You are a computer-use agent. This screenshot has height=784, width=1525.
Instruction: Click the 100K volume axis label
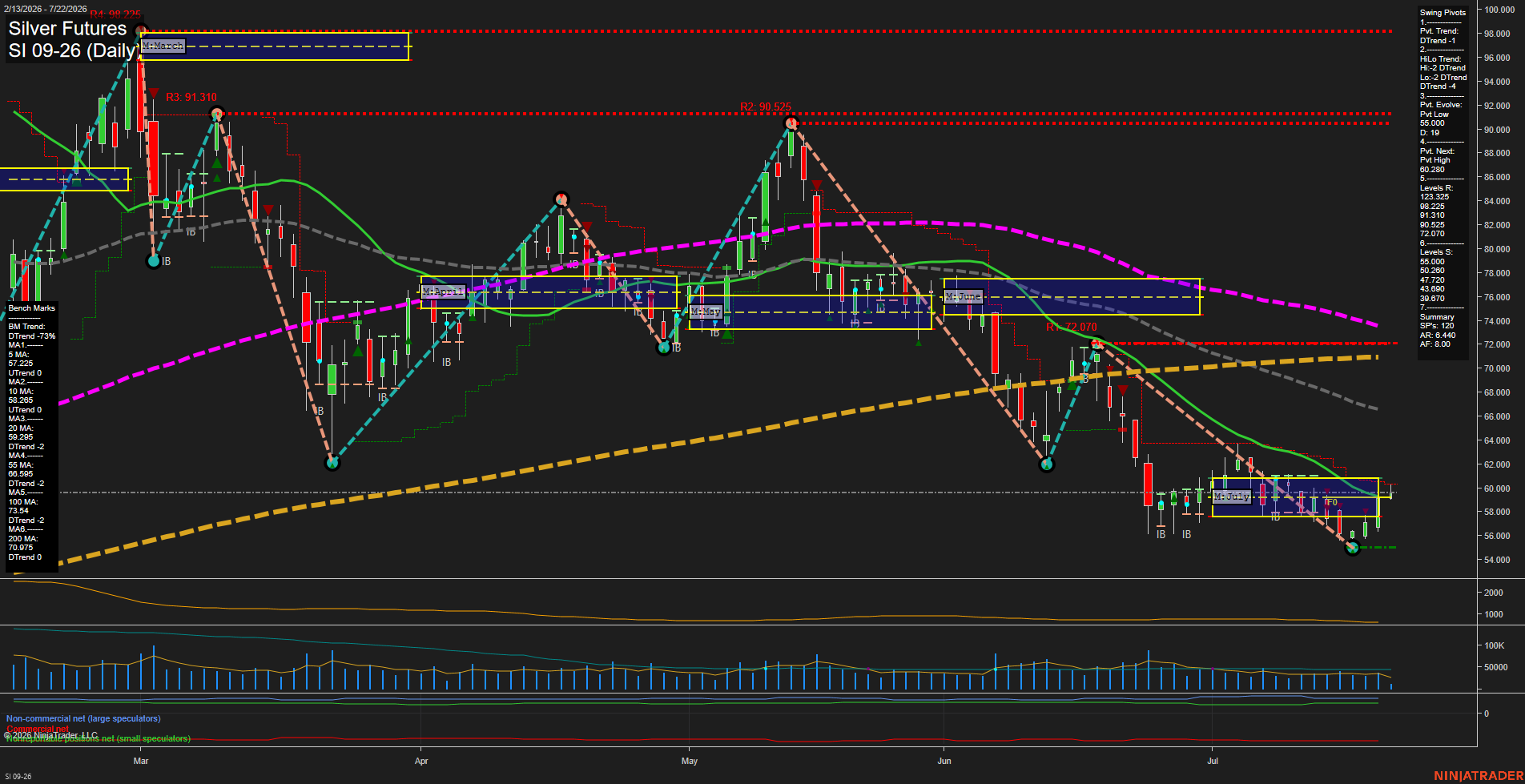(1495, 645)
